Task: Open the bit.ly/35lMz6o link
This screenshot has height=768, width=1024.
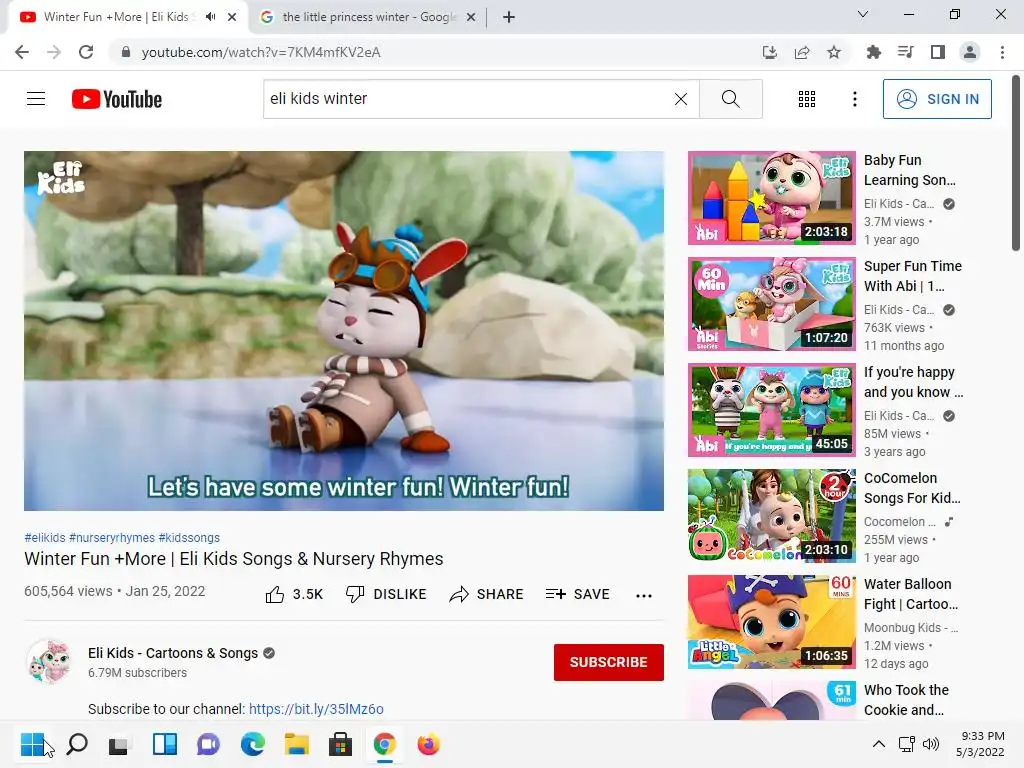Action: (316, 709)
